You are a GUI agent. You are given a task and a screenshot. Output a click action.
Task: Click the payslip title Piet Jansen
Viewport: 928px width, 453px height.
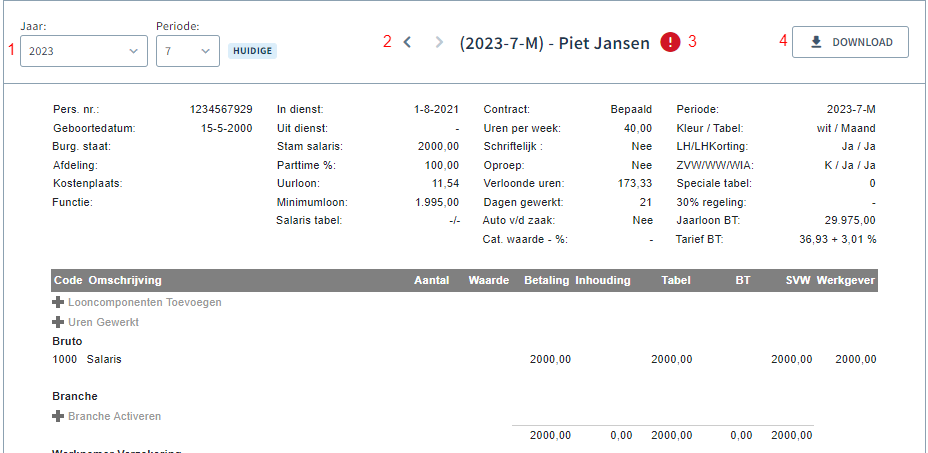pos(554,43)
